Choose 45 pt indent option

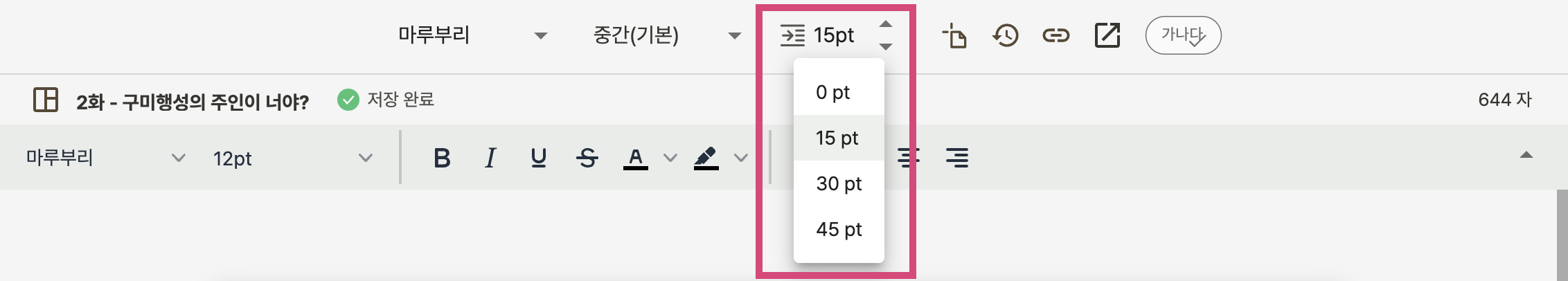pyautogui.click(x=839, y=229)
